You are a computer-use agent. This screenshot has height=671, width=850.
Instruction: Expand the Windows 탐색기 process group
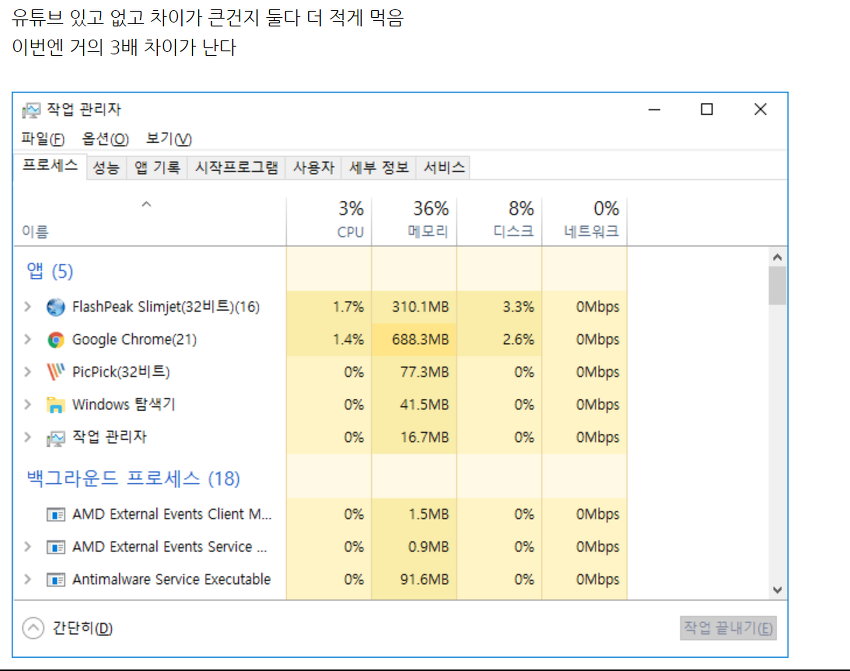pyautogui.click(x=28, y=404)
